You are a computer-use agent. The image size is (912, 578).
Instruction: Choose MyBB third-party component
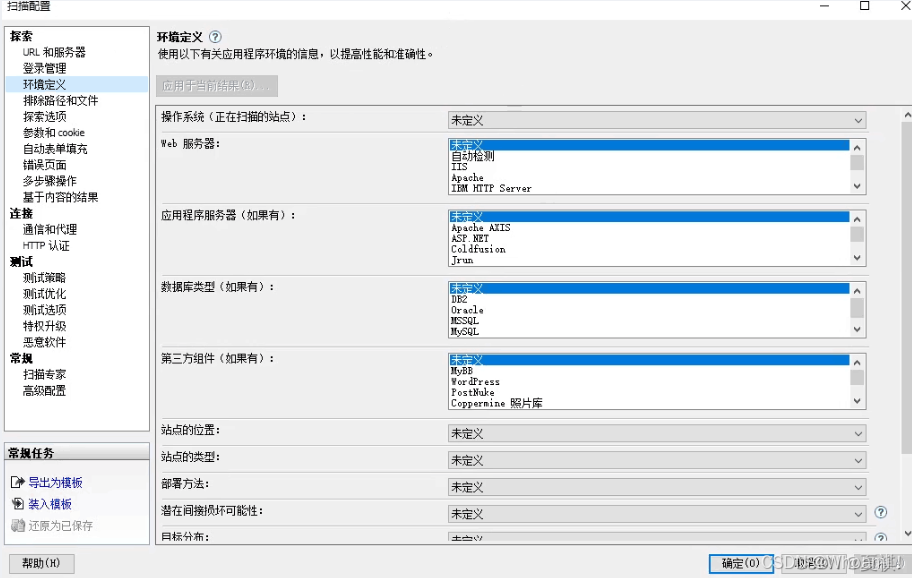tap(462, 370)
